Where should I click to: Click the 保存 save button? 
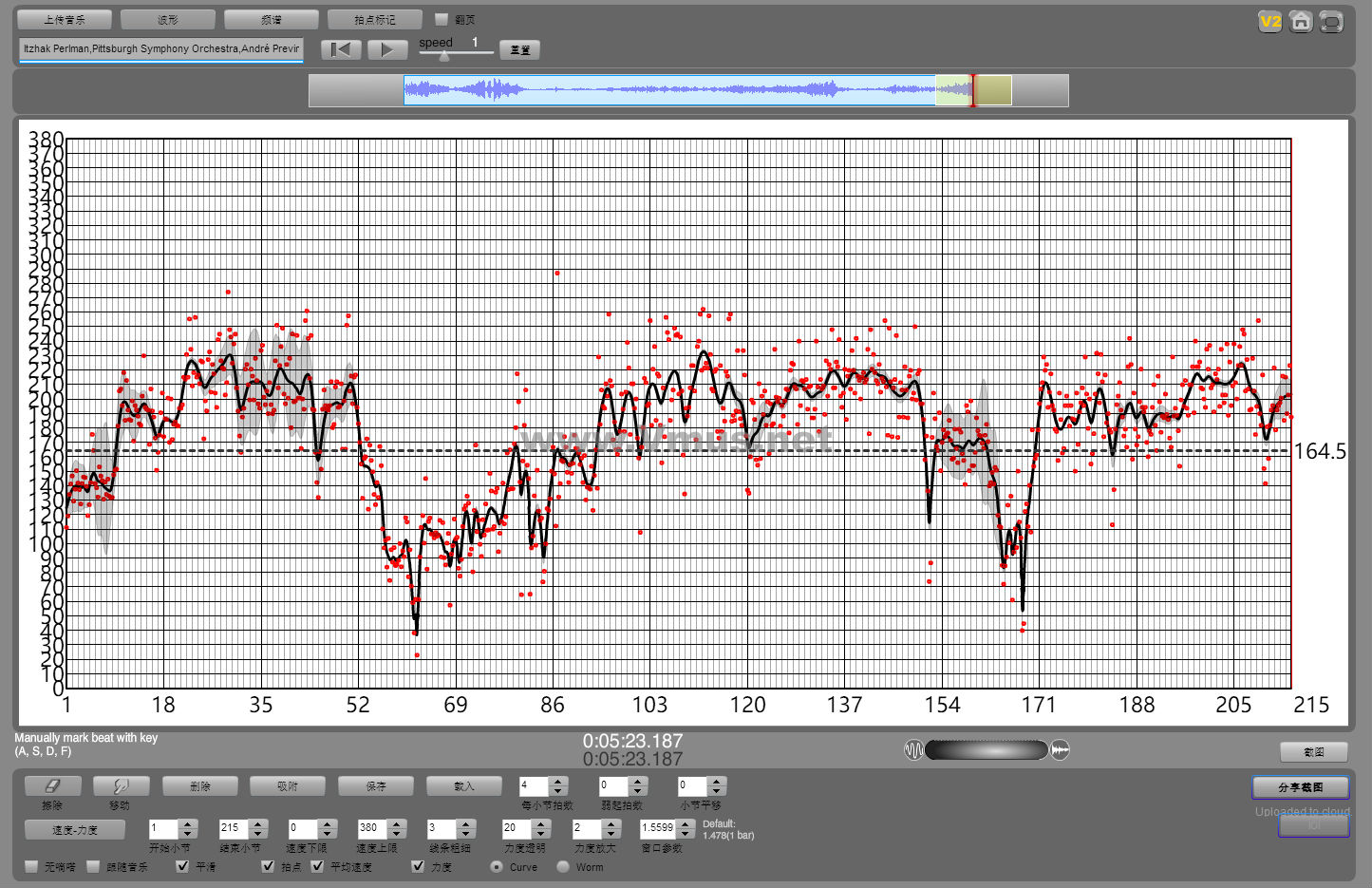[376, 786]
